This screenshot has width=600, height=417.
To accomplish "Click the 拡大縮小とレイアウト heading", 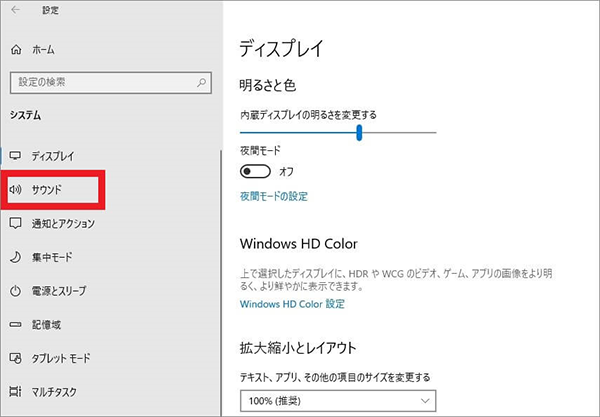I will 298,348.
